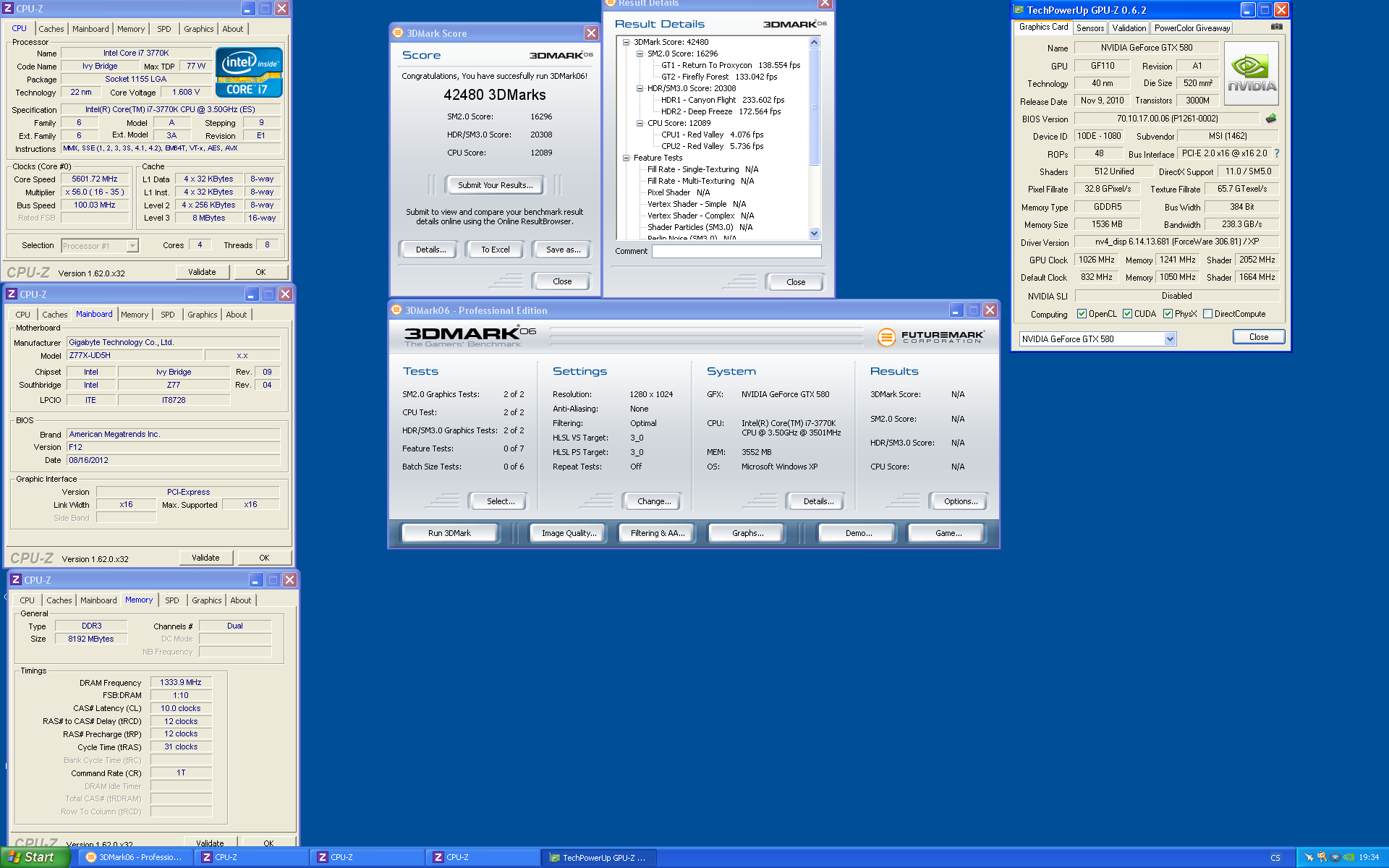Click Filtering & AA... button
The height and width of the screenshot is (868, 1389).
(657, 533)
